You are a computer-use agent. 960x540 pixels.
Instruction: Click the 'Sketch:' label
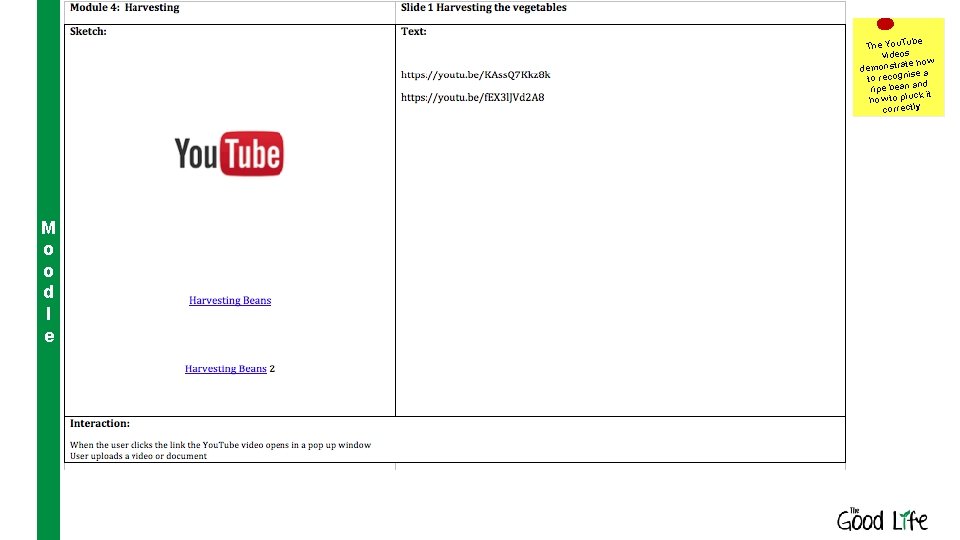click(88, 31)
